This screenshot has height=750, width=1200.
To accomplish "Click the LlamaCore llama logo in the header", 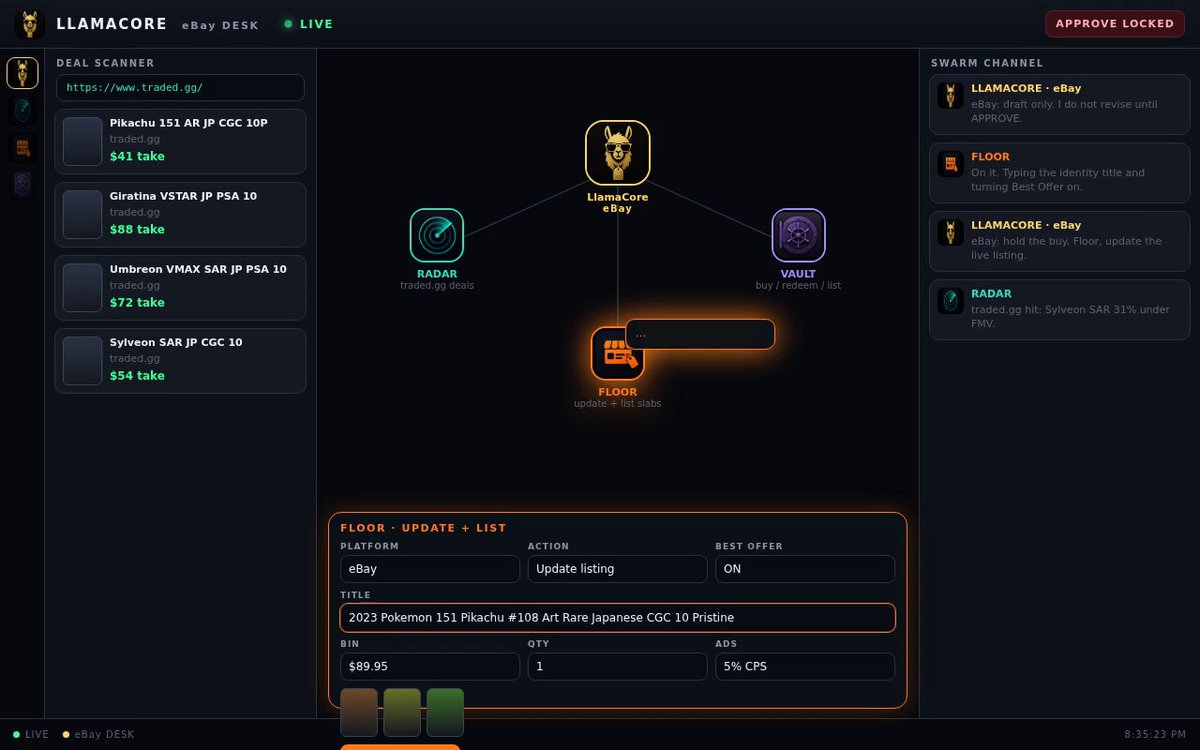I will click(30, 24).
